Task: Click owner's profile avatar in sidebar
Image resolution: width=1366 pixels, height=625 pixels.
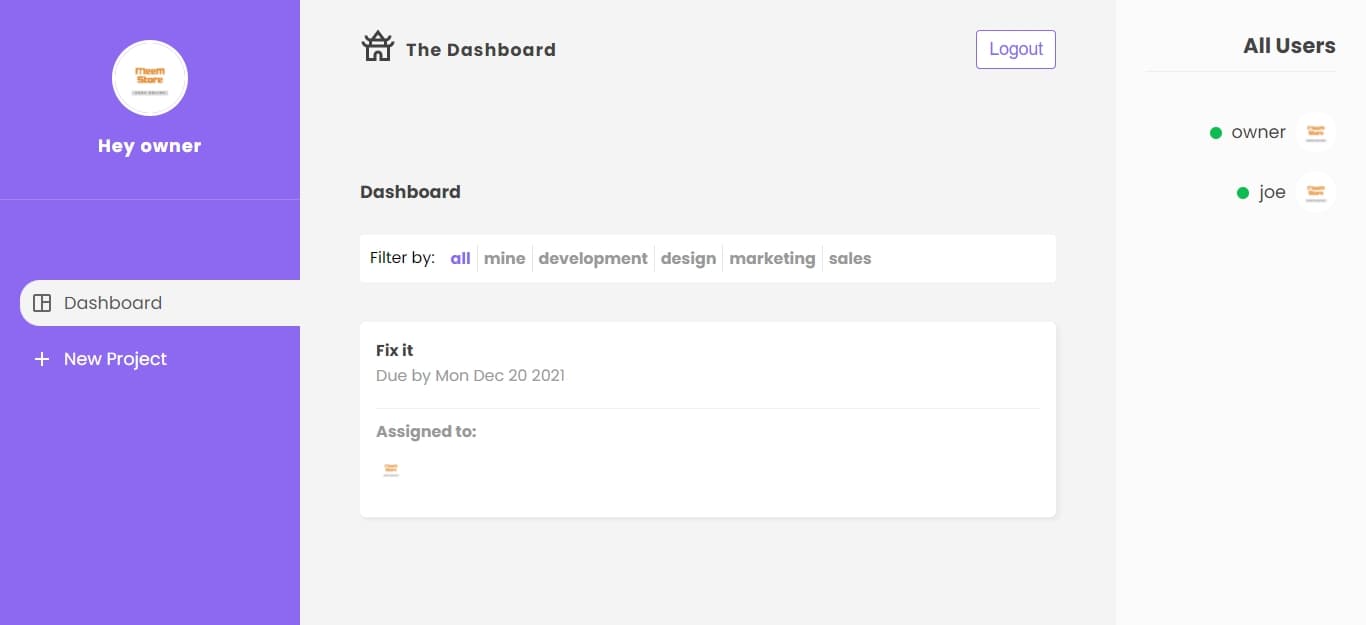Action: (x=150, y=78)
